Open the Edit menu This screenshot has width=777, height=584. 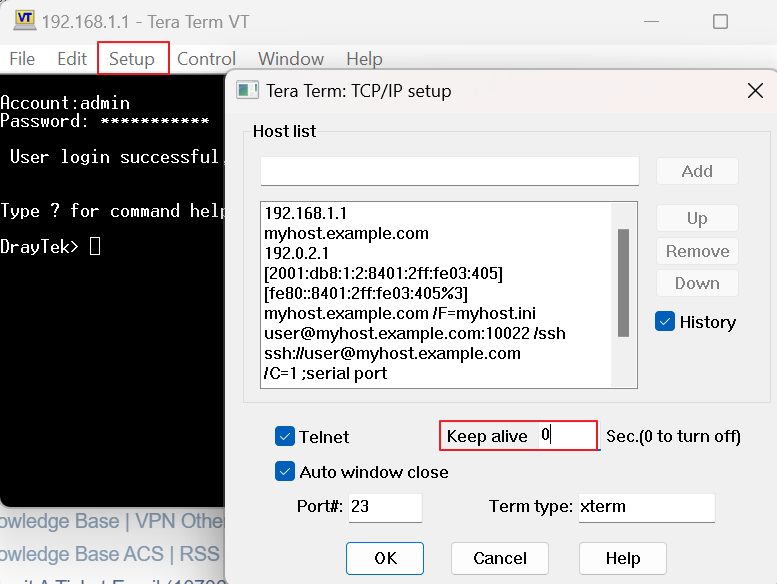click(x=72, y=59)
